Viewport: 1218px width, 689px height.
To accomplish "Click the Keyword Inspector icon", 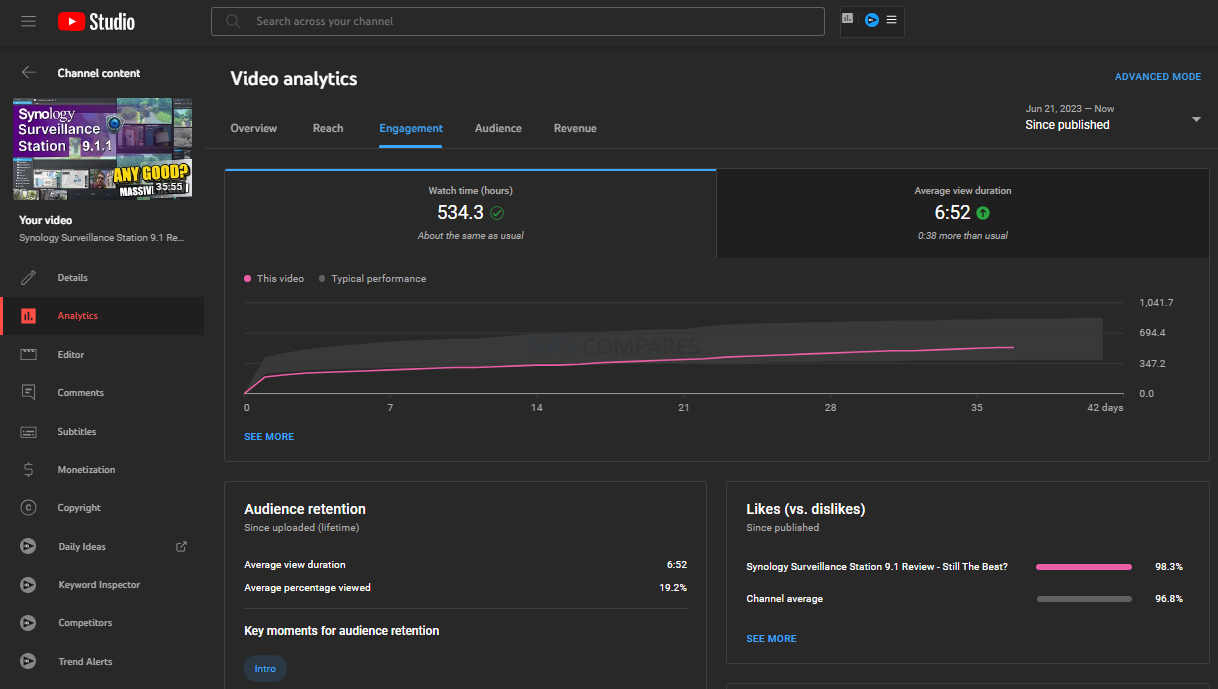I will pyautogui.click(x=28, y=585).
